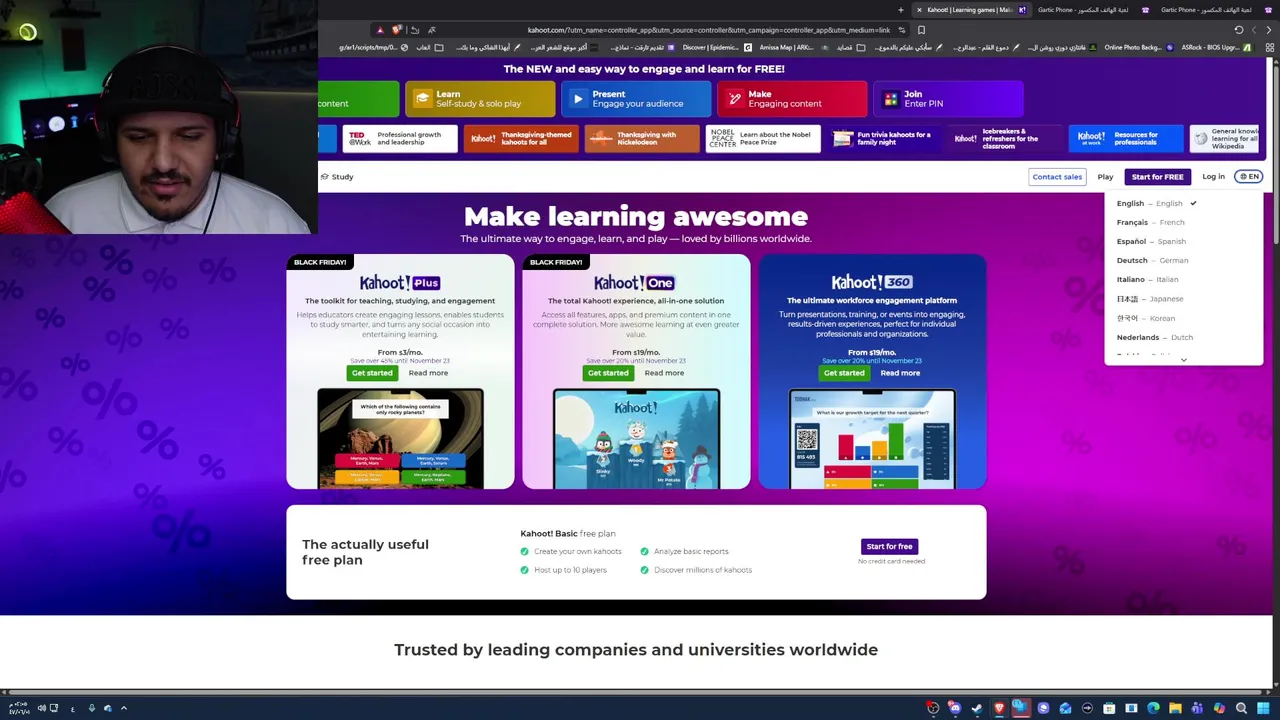Screen dimensions: 1280x720
Task: Click the Kahoot! Plus logo
Action: click(400, 283)
